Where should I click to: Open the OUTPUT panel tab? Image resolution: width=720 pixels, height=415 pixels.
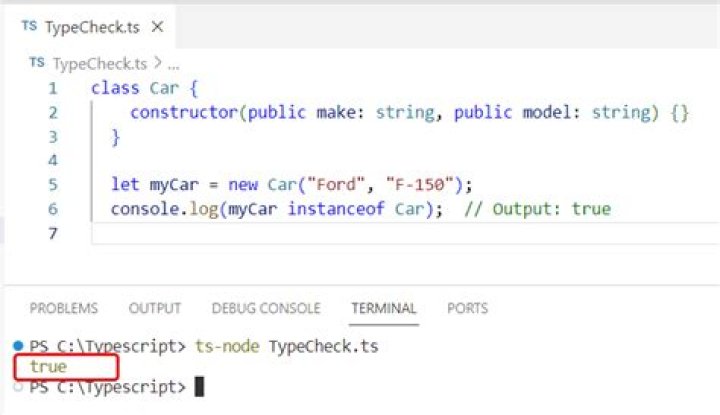(155, 308)
